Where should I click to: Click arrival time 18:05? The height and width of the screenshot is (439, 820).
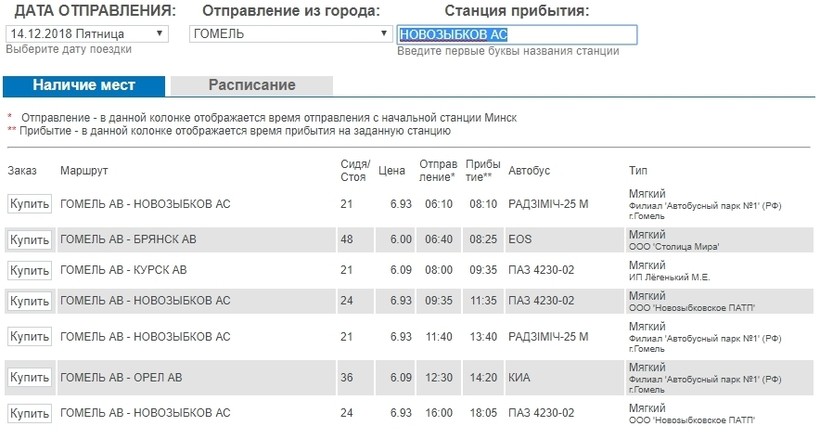click(x=483, y=413)
